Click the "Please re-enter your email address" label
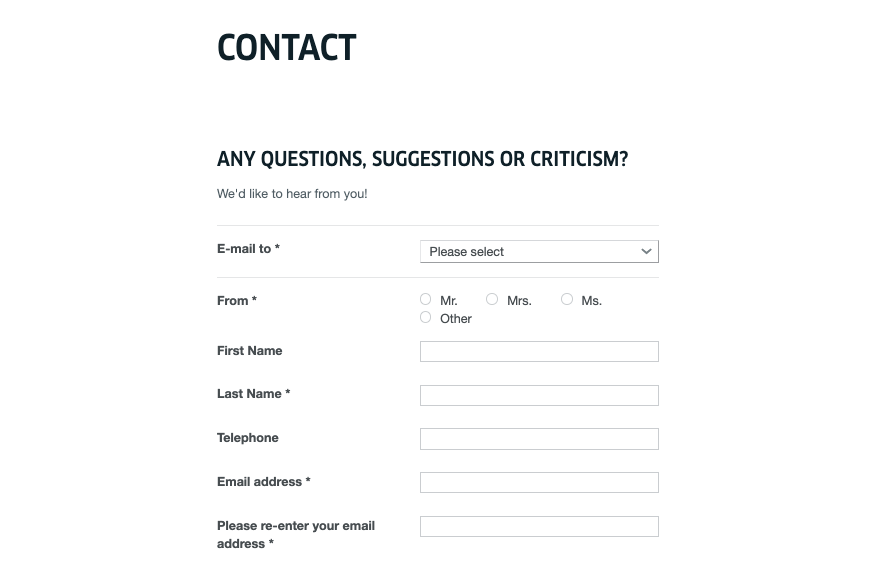 pyautogui.click(x=296, y=534)
